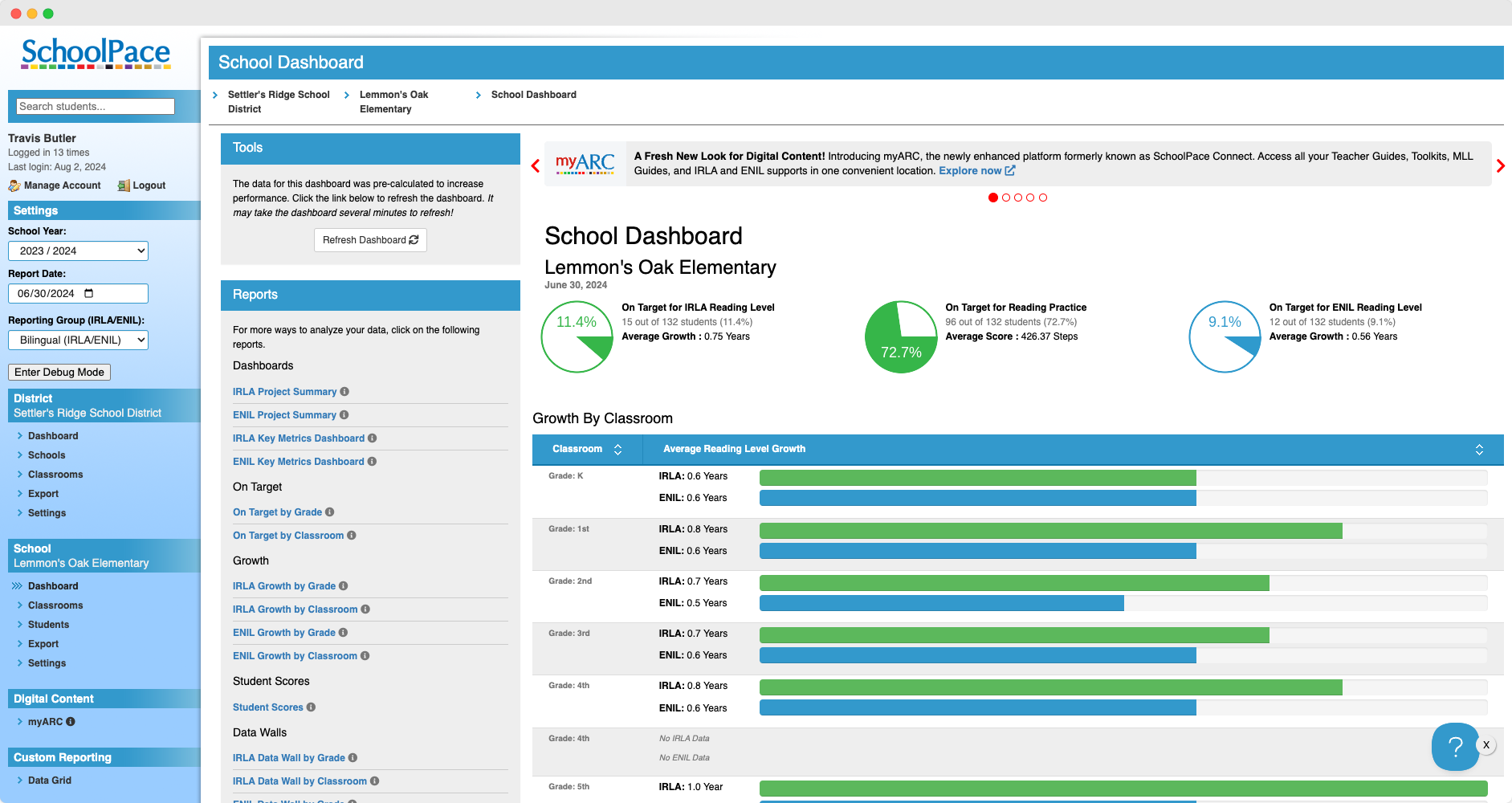The image size is (1512, 803).
Task: Click Enter Debug Mode button
Action: [59, 372]
